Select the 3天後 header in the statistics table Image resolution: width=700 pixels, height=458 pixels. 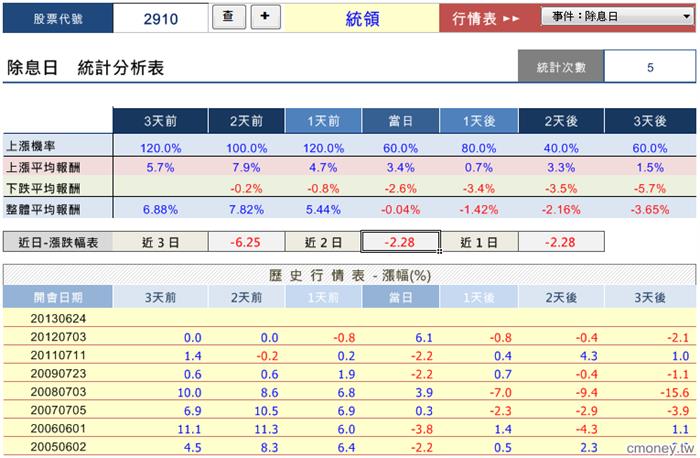pos(650,121)
